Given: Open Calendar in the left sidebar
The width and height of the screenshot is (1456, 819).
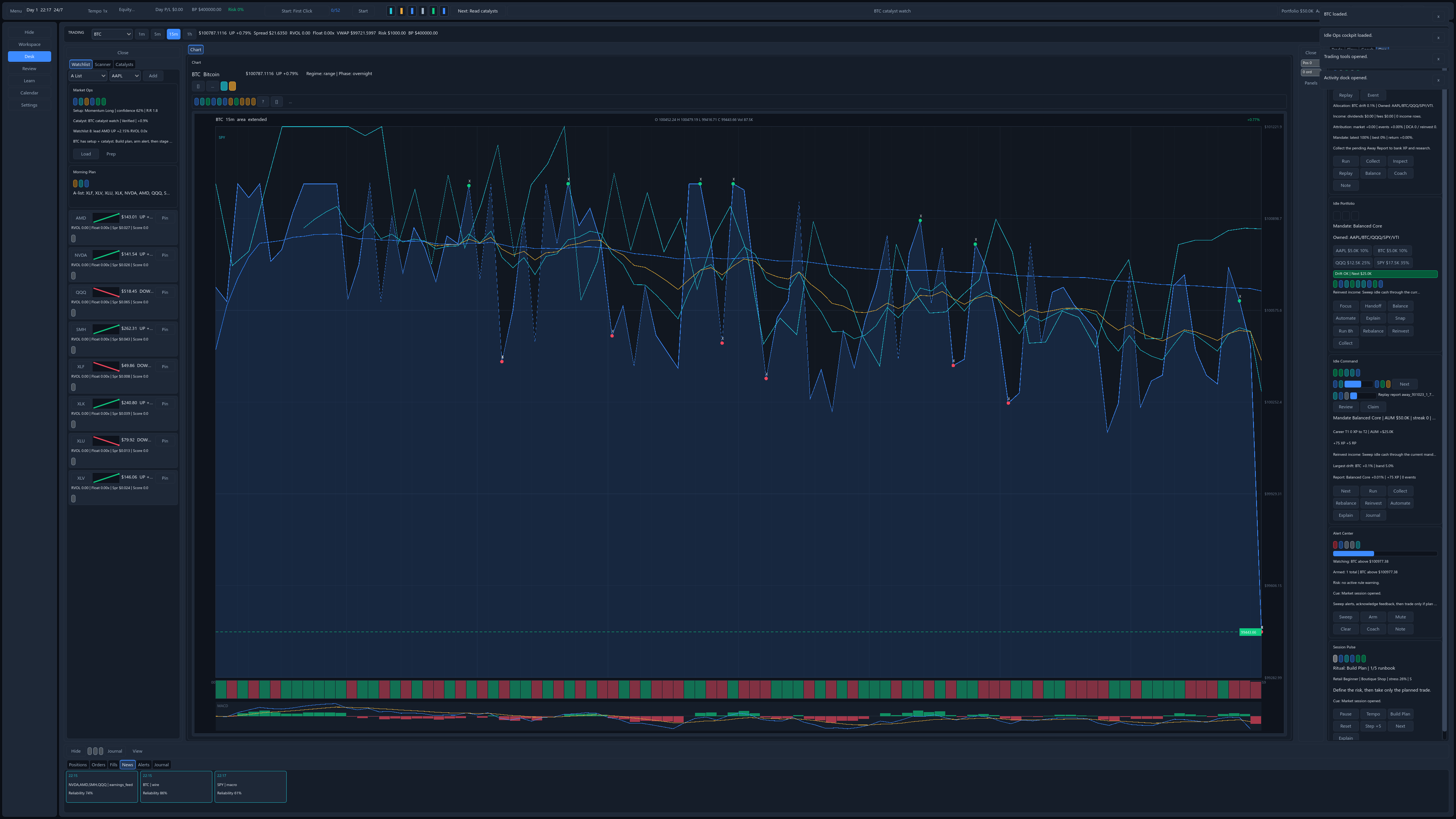Looking at the screenshot, I should pyautogui.click(x=30, y=93).
